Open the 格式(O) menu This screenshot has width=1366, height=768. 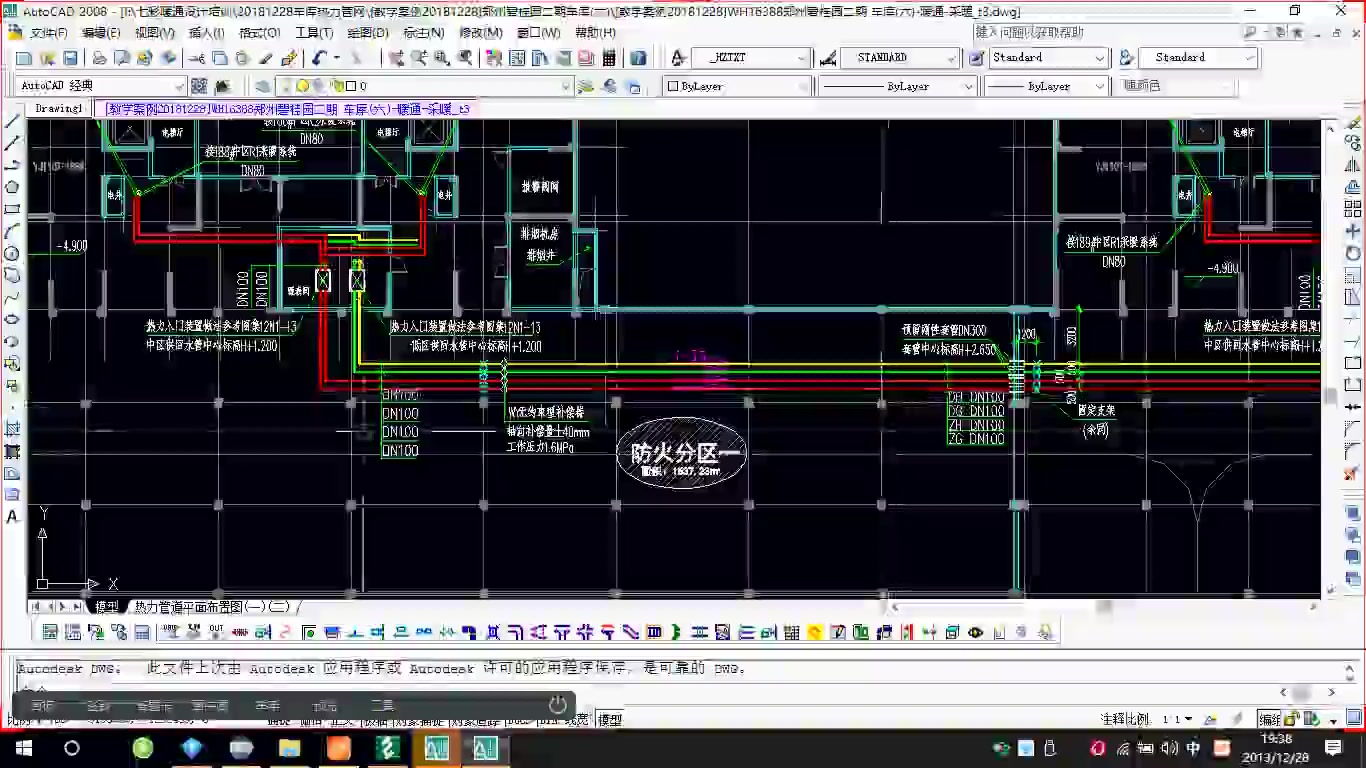click(260, 32)
